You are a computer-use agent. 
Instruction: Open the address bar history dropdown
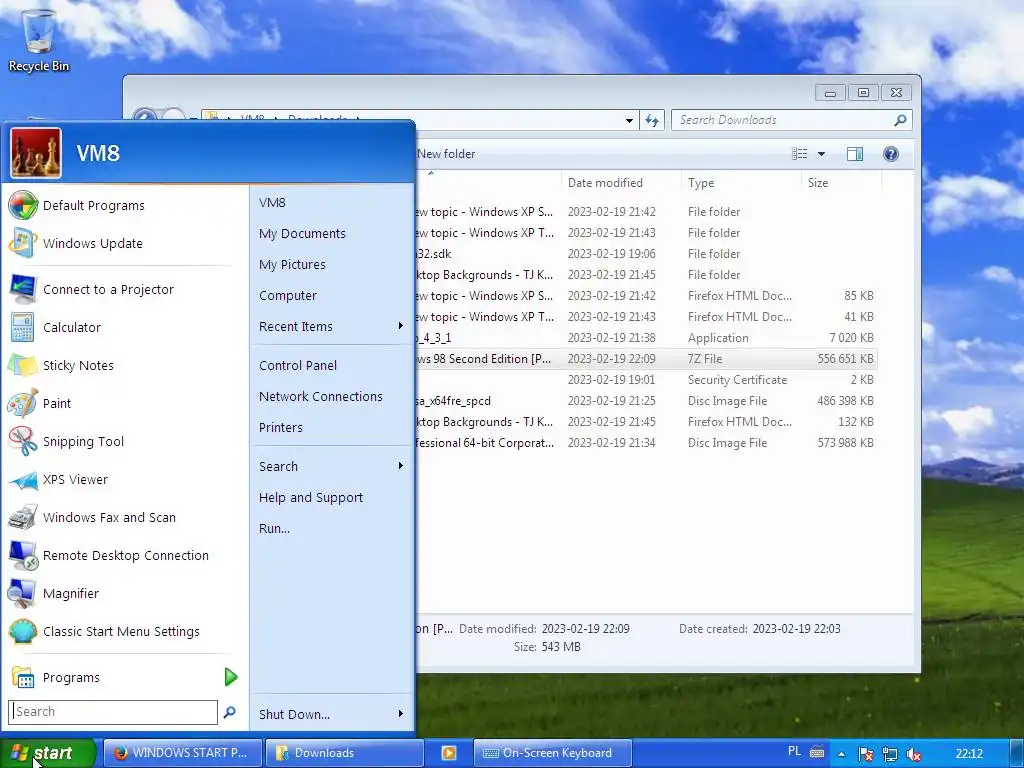click(629, 121)
